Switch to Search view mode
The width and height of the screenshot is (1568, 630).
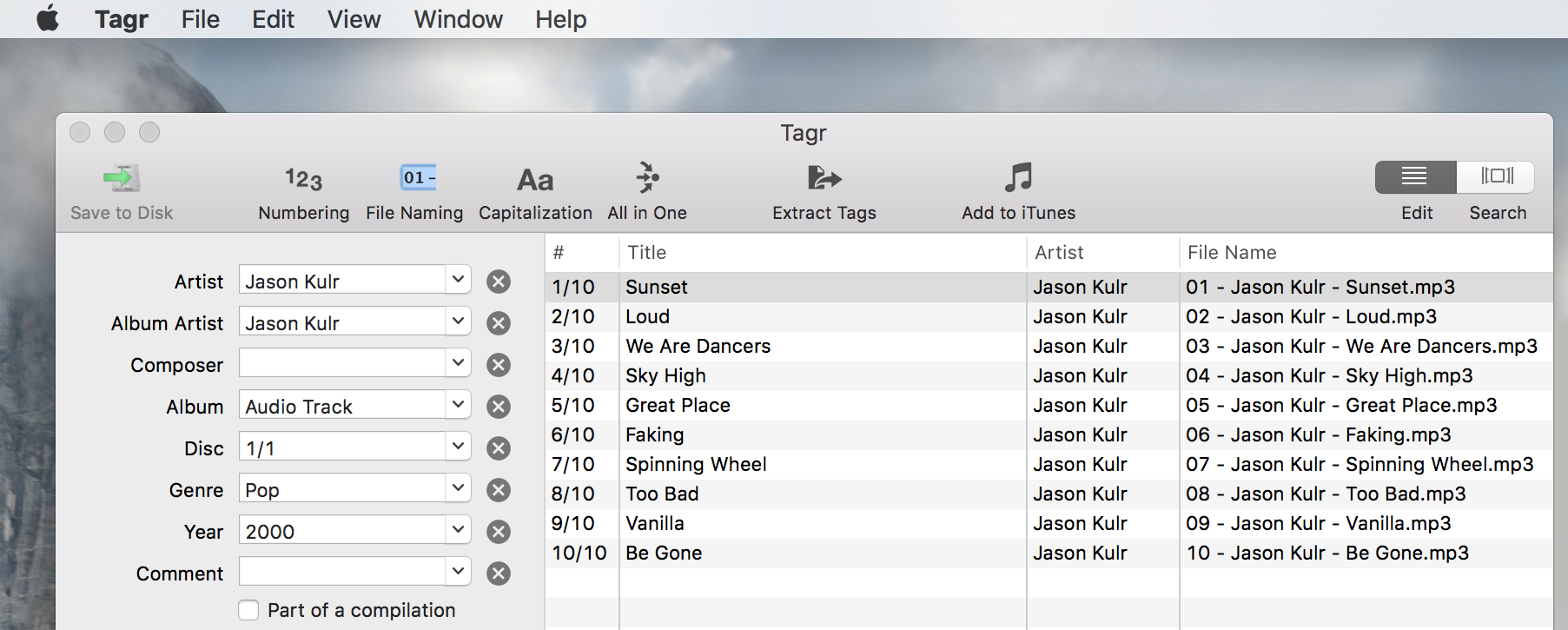(1496, 176)
